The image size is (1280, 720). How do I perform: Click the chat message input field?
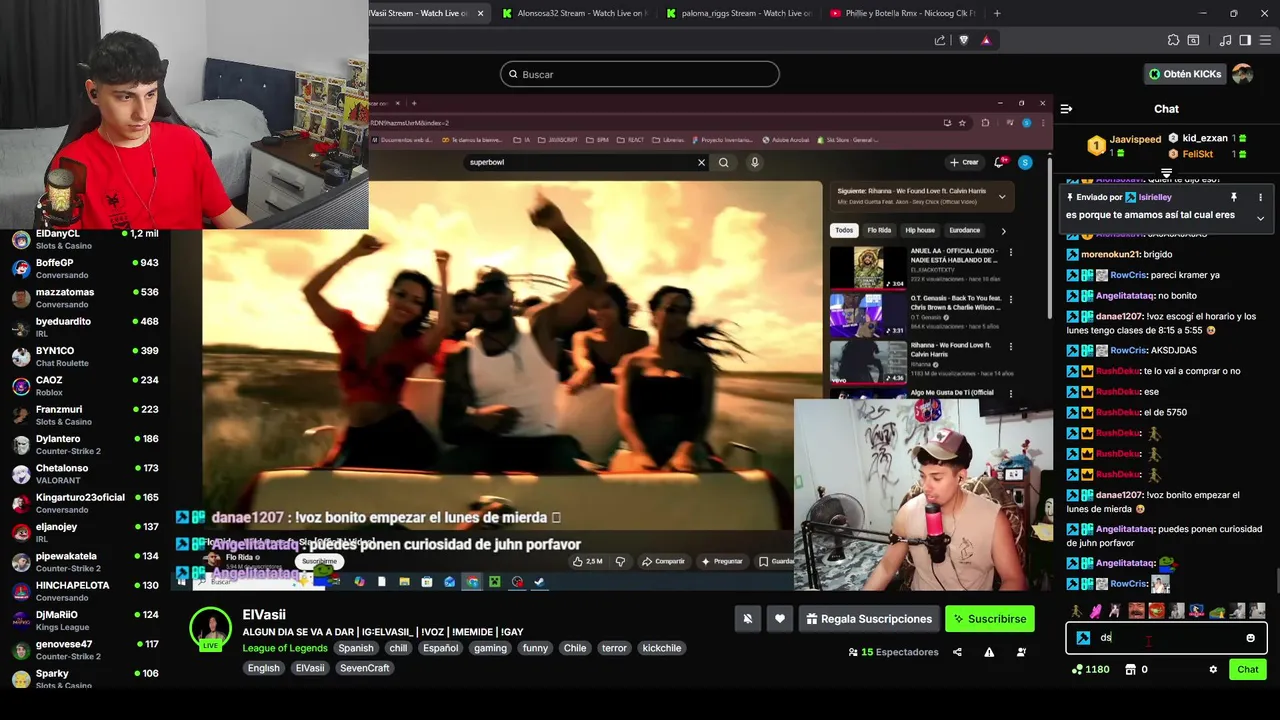click(x=1166, y=638)
